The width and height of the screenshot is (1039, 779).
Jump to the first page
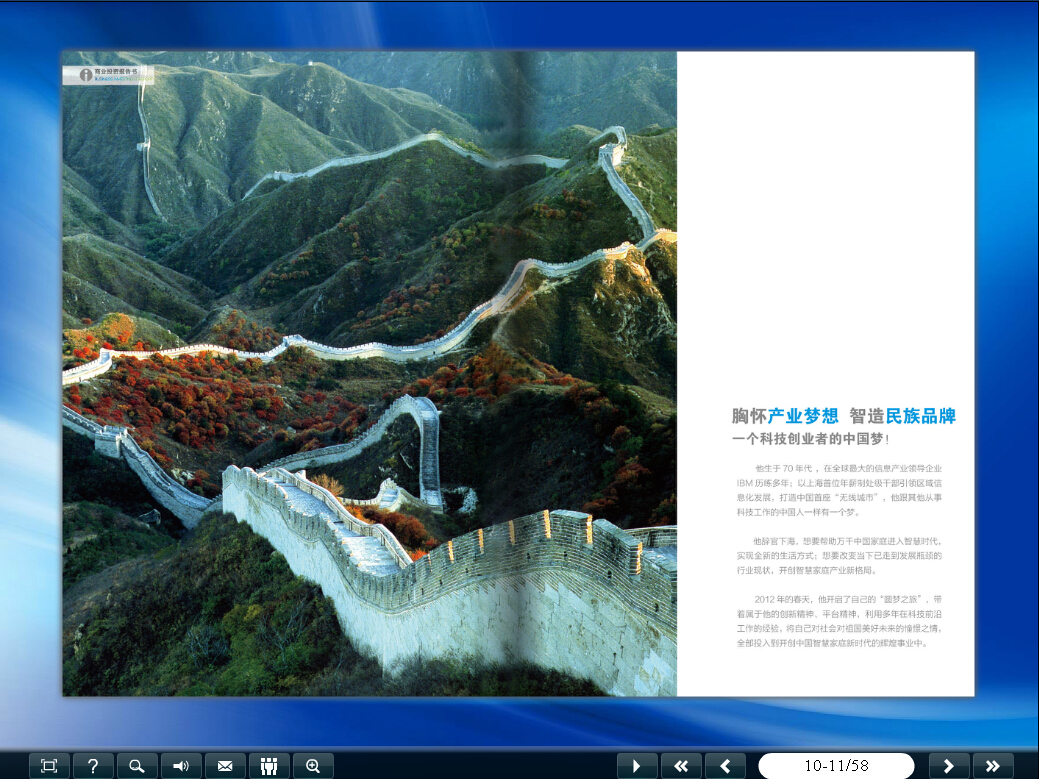pos(681,766)
